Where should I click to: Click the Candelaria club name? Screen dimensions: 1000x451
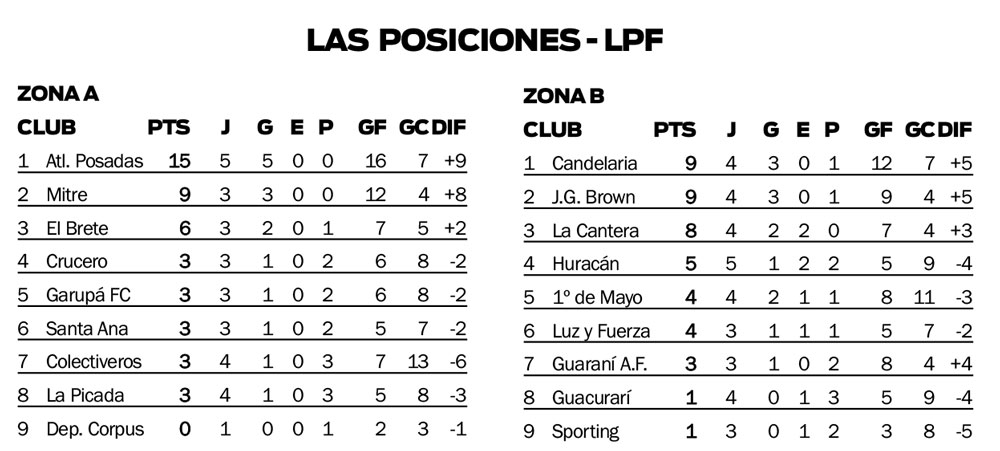click(x=598, y=163)
